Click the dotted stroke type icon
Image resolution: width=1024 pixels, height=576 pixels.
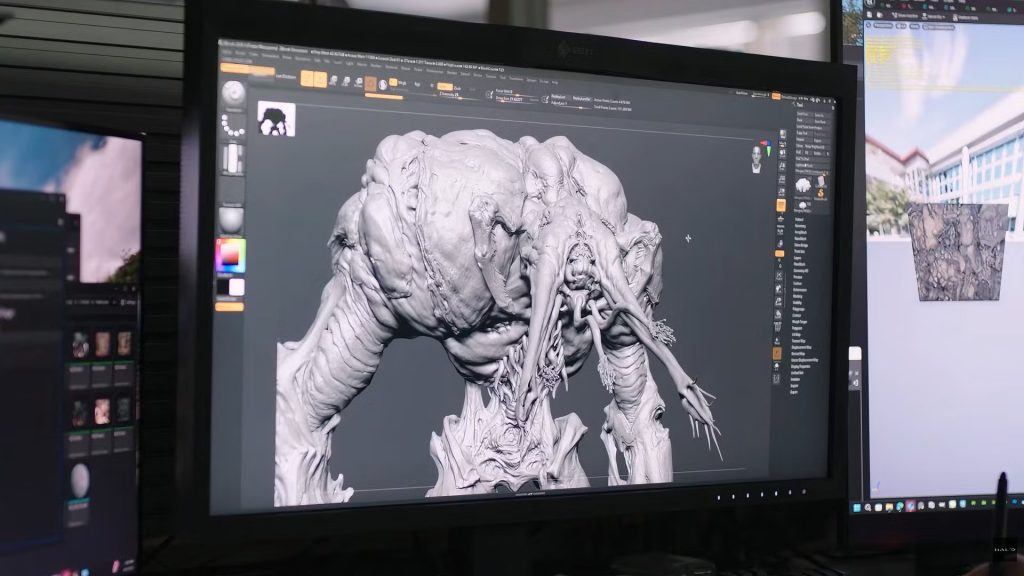coord(233,126)
